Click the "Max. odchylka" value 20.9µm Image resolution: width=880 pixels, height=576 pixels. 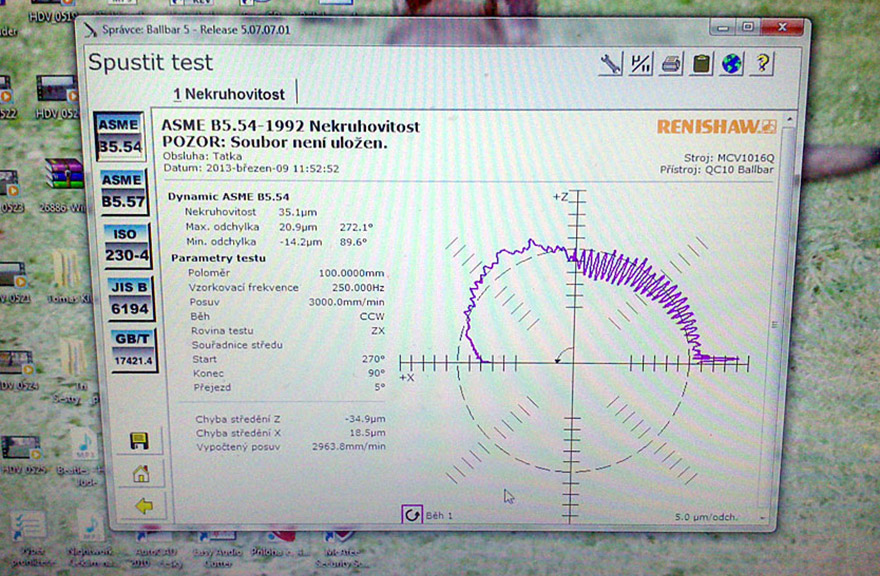298,227
